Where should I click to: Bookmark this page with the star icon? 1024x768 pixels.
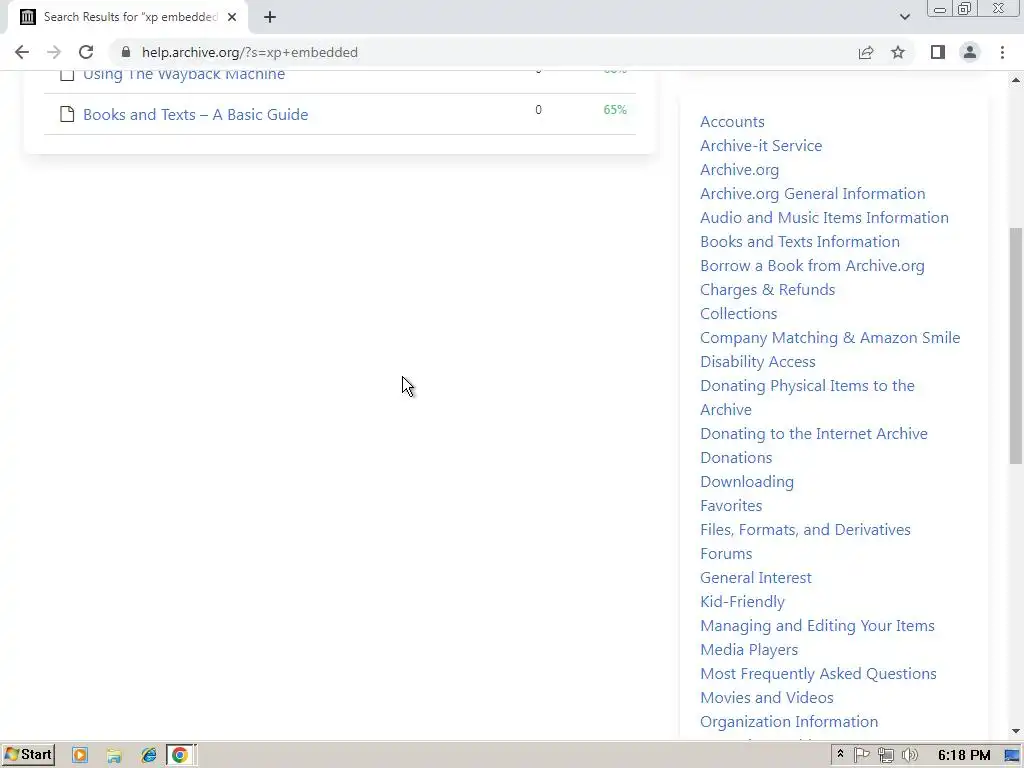[898, 52]
